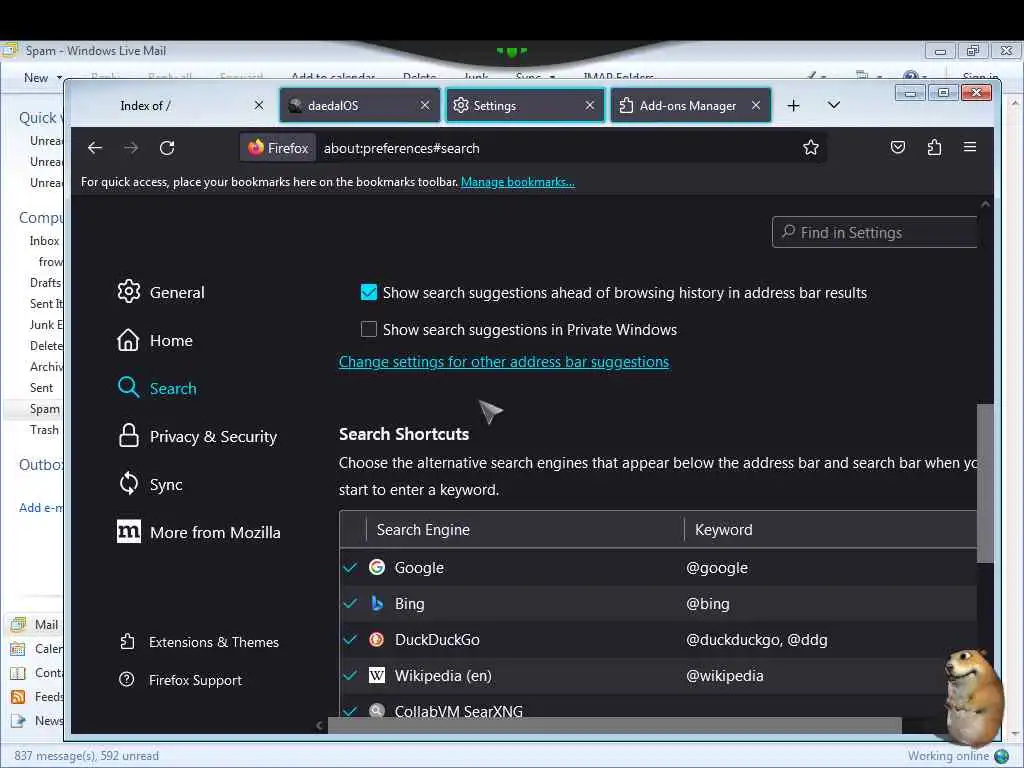Image resolution: width=1024 pixels, height=768 pixels.
Task: Select the Wikipedia (en) engine row
Action: point(658,675)
